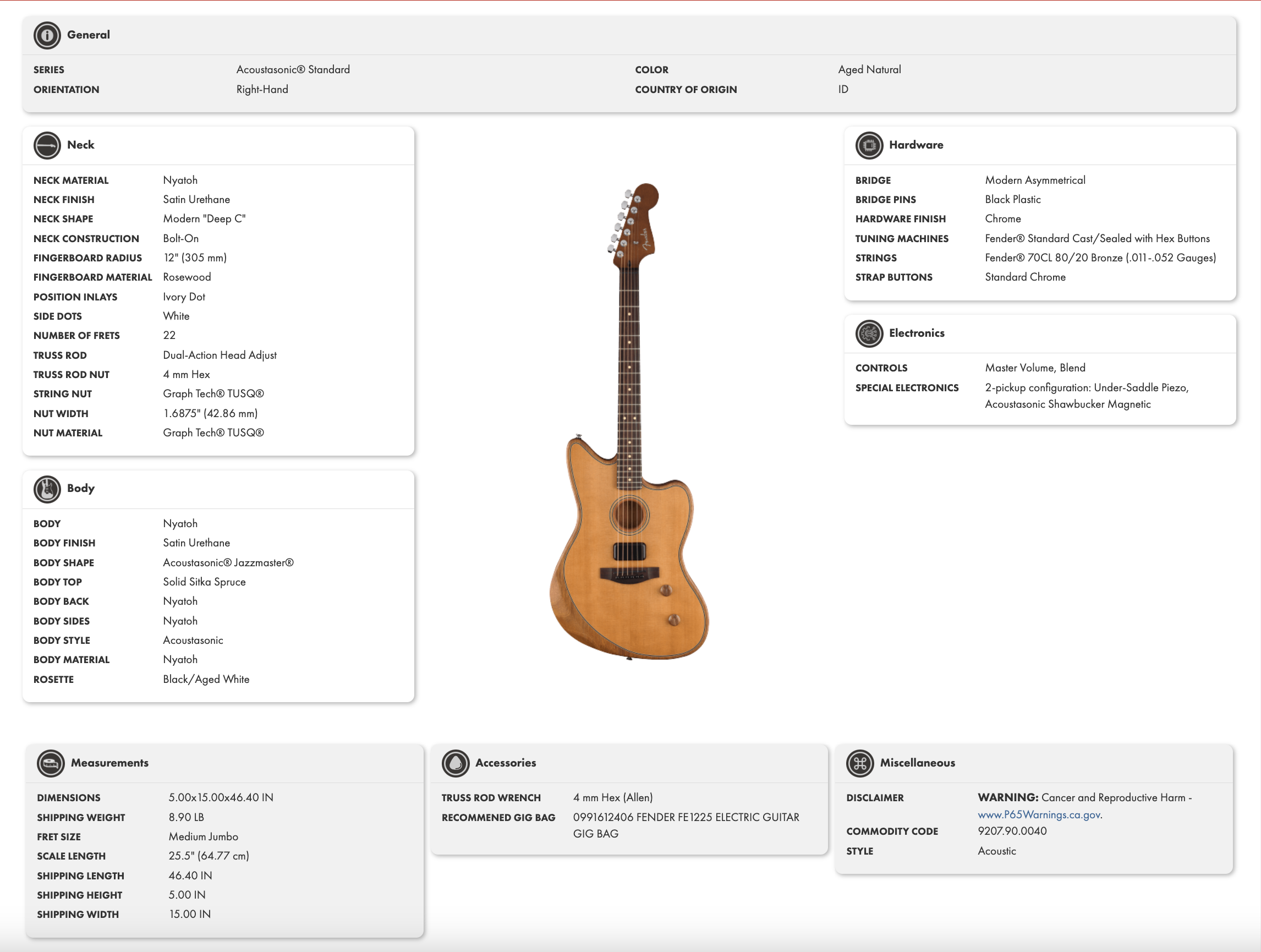The height and width of the screenshot is (952, 1261).
Task: Click the Neck section headstock icon
Action: 47,145
